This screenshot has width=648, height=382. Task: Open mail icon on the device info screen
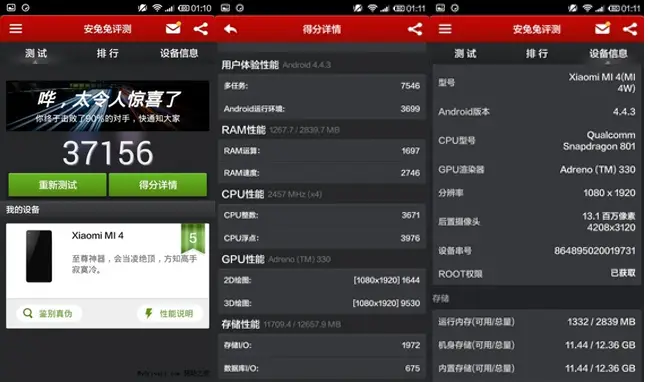point(603,28)
